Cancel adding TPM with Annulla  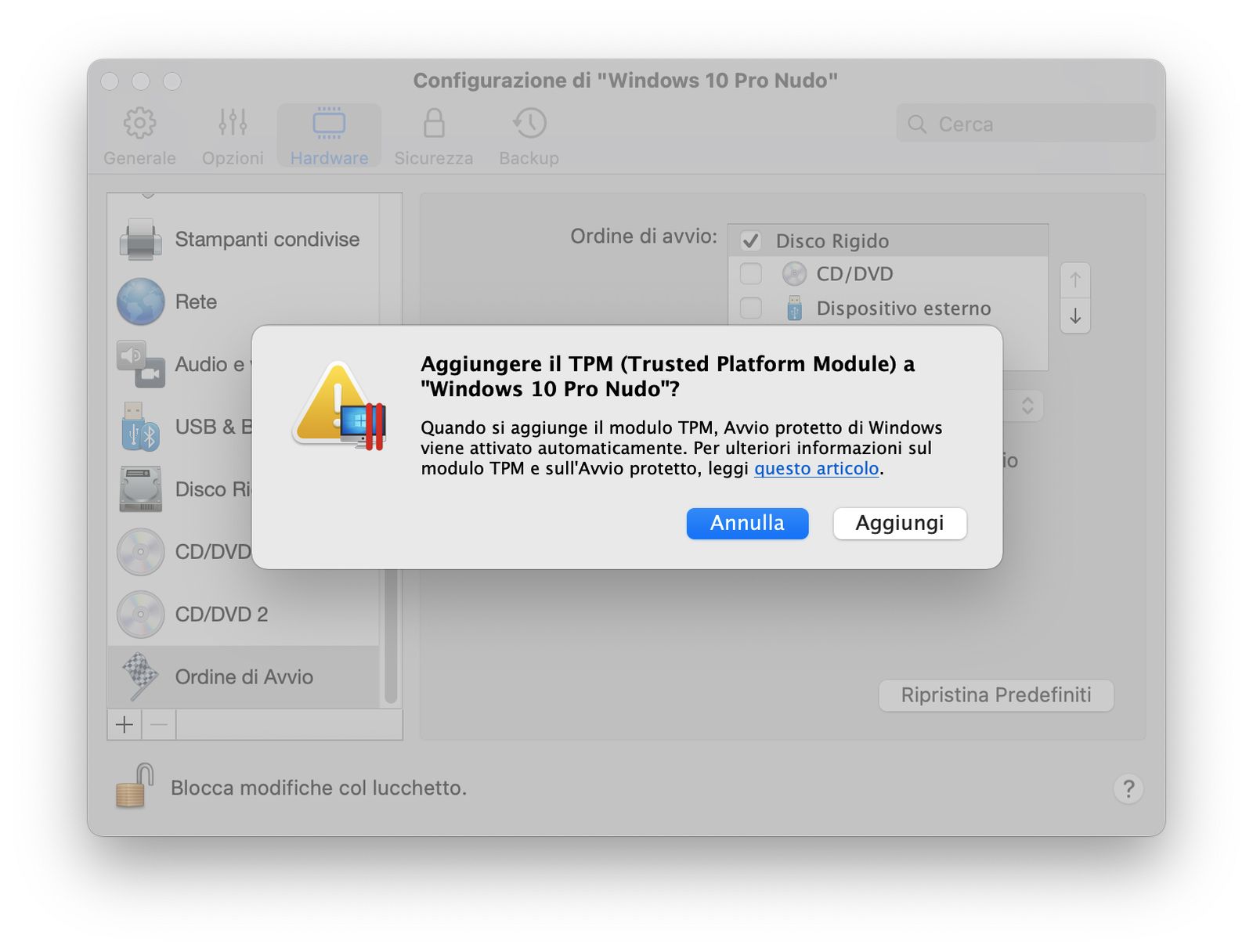tap(748, 523)
